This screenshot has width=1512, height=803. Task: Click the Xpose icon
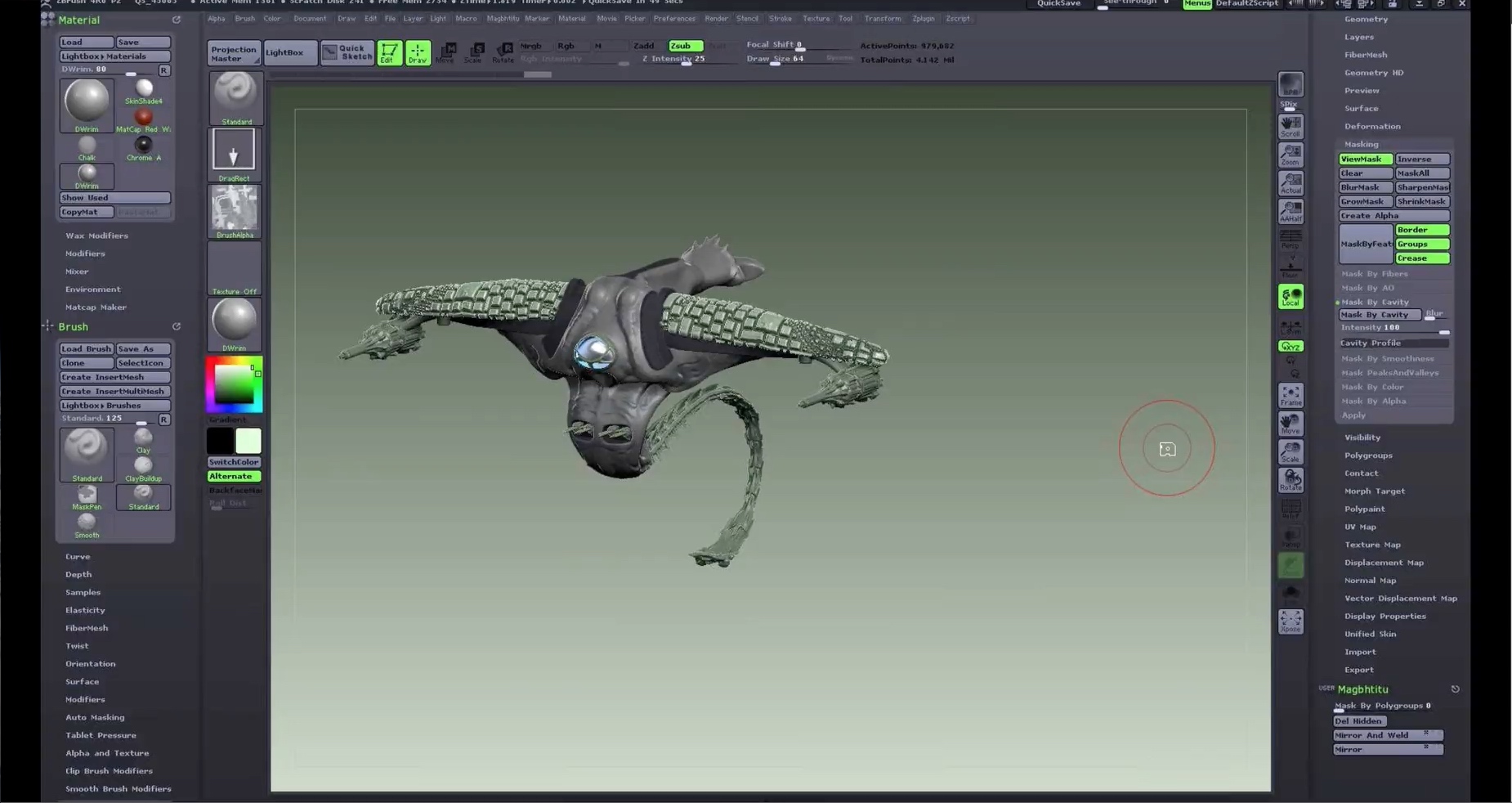click(x=1291, y=621)
